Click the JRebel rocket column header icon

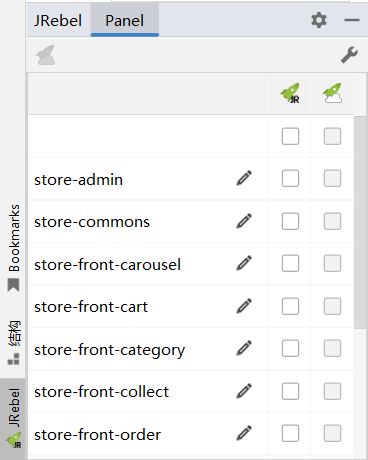tap(290, 93)
